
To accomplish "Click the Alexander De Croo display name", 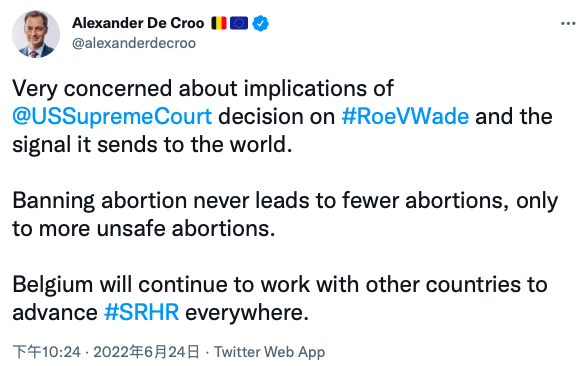I will click(x=138, y=23).
